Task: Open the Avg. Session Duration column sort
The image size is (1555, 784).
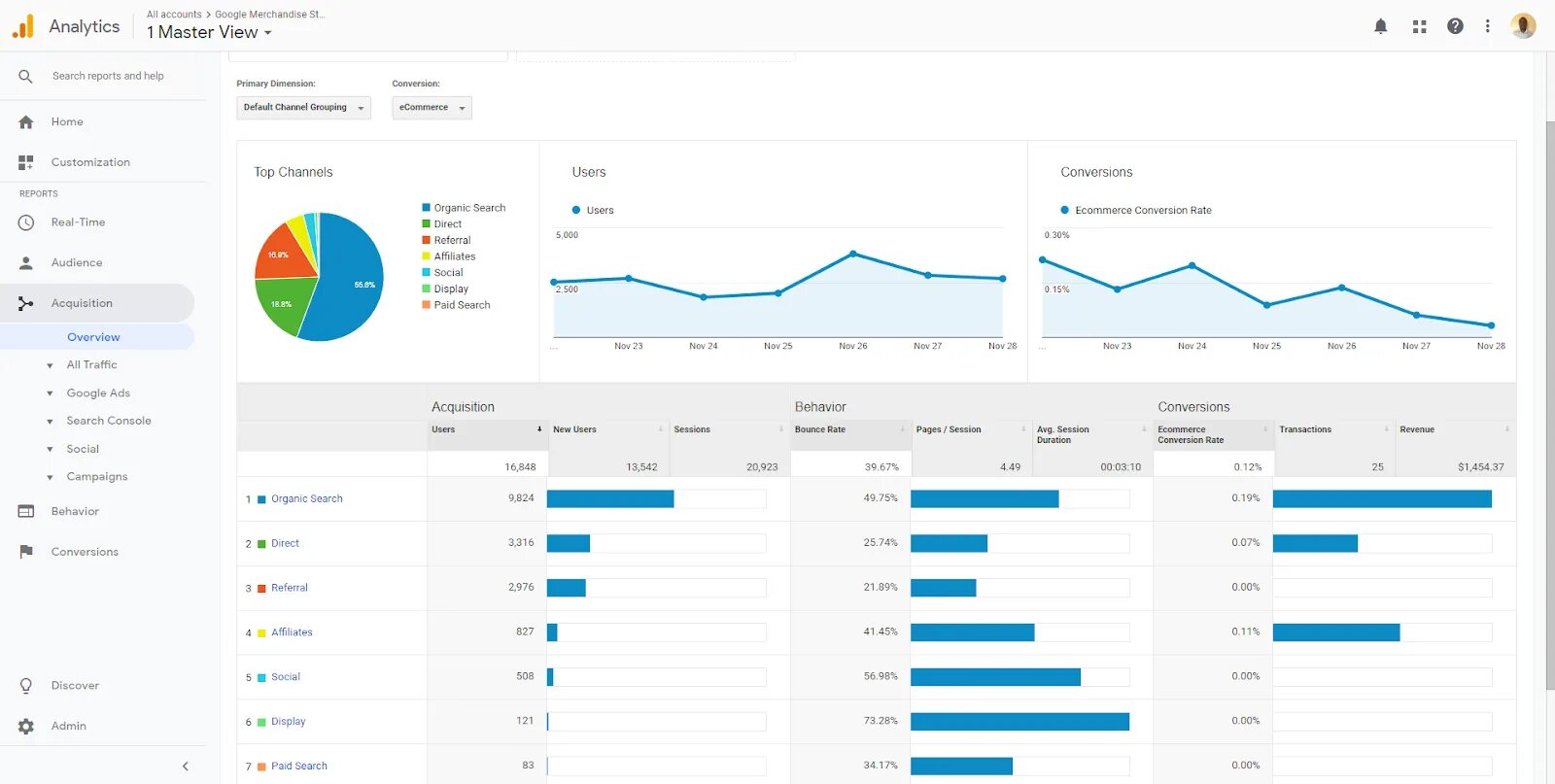Action: tap(1144, 429)
